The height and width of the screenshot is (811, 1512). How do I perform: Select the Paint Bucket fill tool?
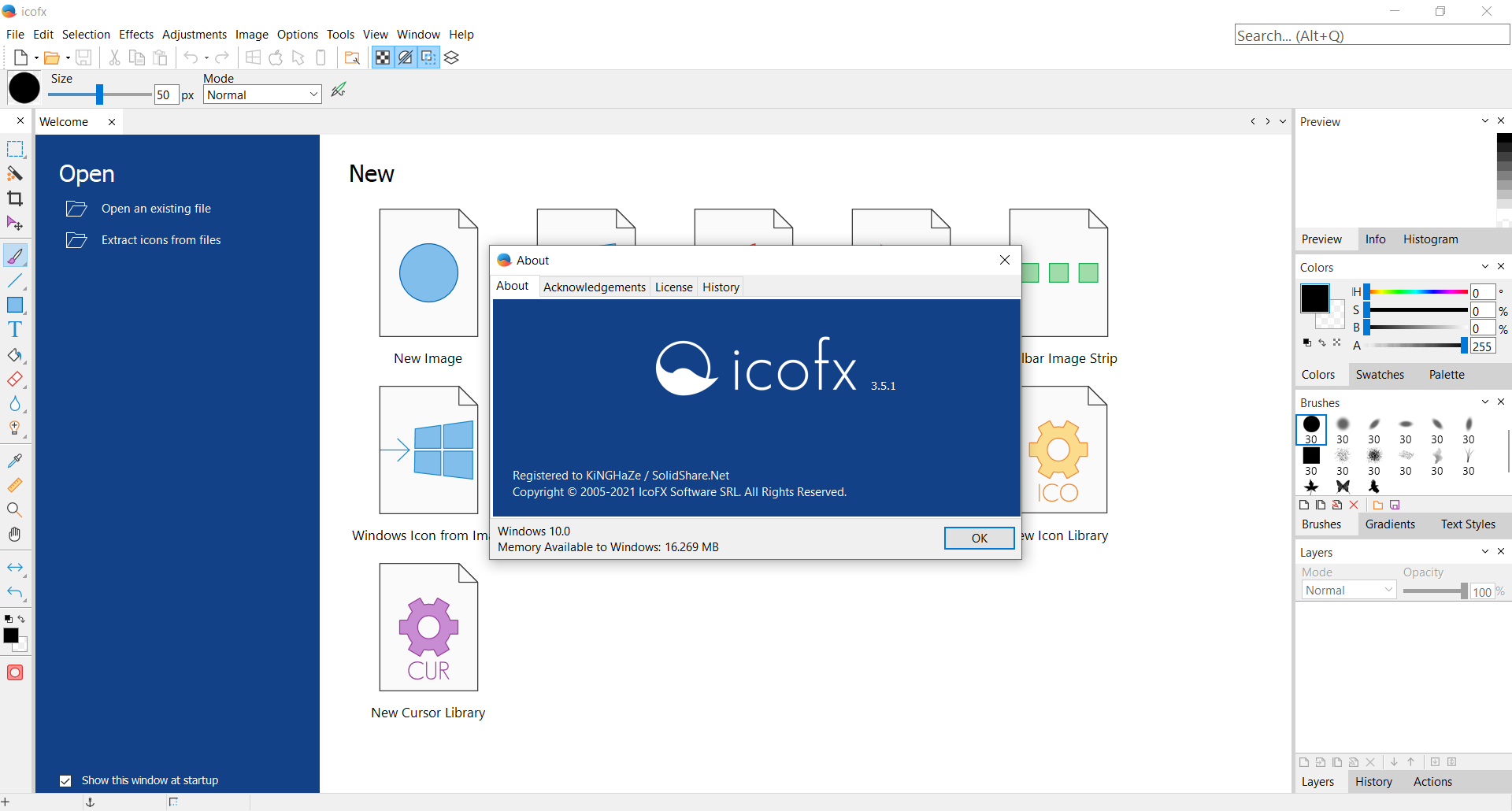point(15,354)
